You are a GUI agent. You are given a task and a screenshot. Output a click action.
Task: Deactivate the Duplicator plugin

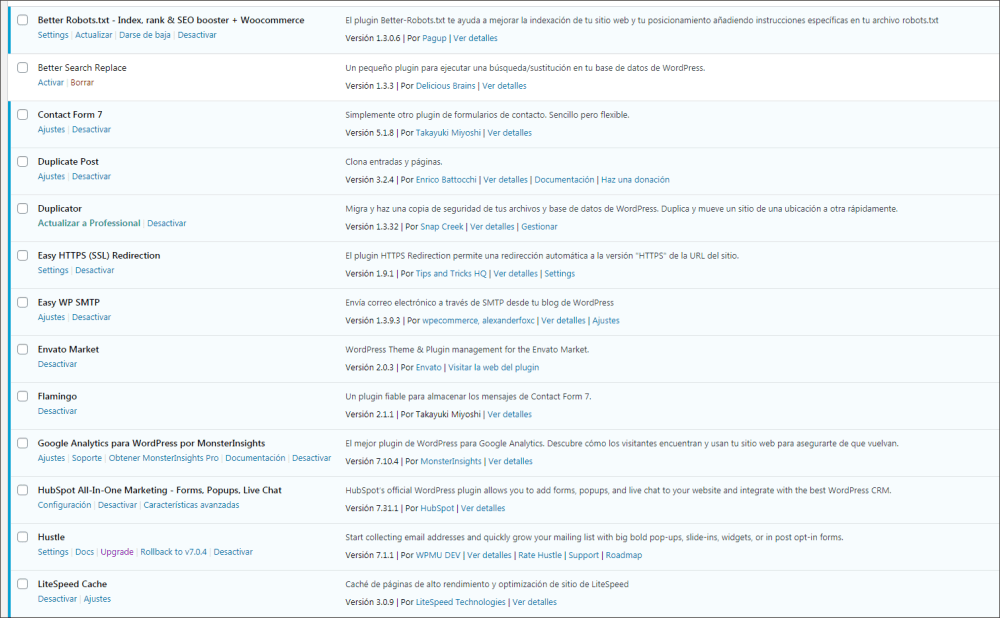click(x=166, y=223)
